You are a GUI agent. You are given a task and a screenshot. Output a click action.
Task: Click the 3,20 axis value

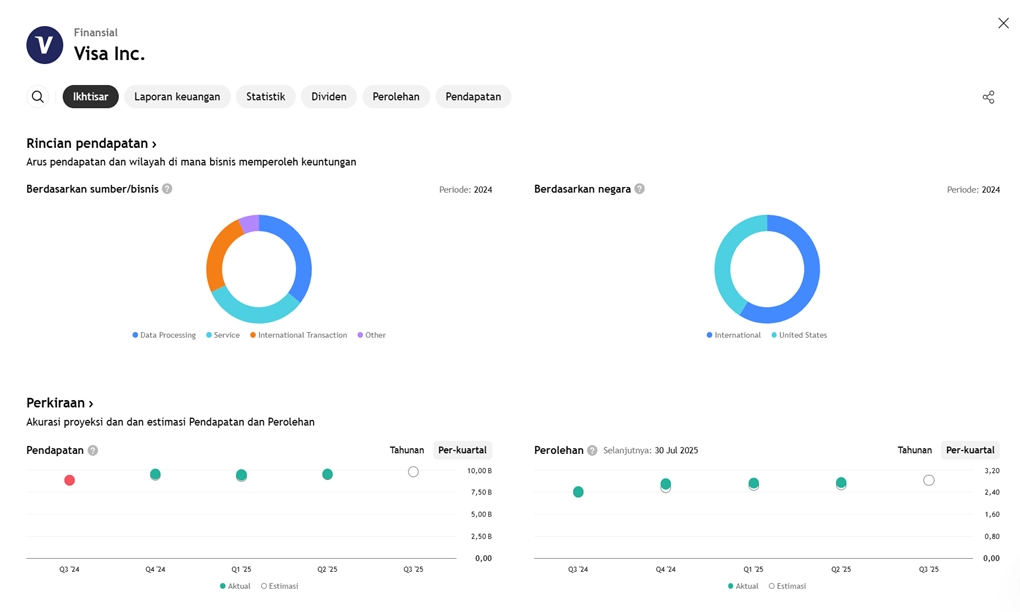click(992, 471)
